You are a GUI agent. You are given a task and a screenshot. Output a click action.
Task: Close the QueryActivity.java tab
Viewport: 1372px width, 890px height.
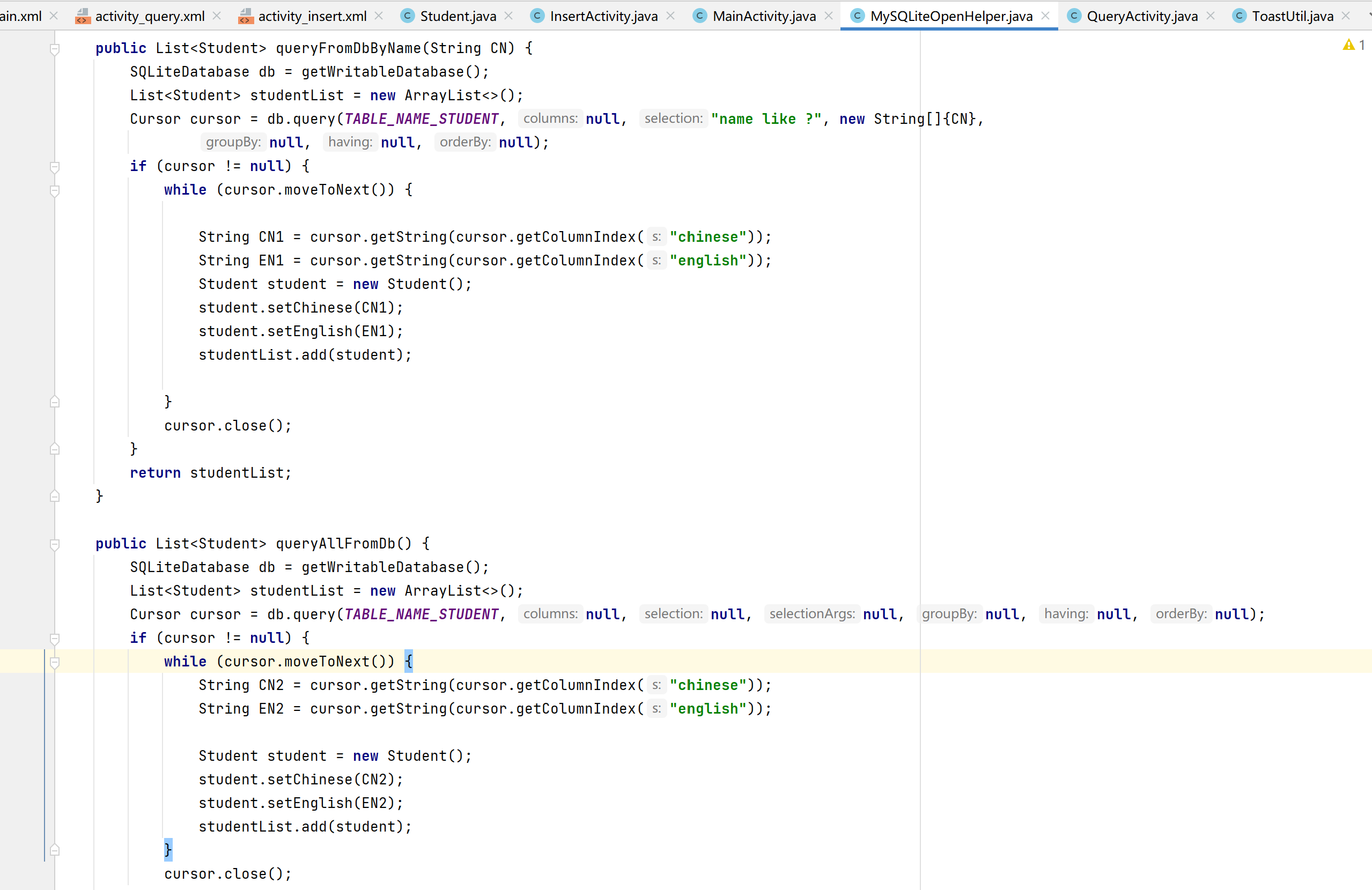pos(1211,16)
